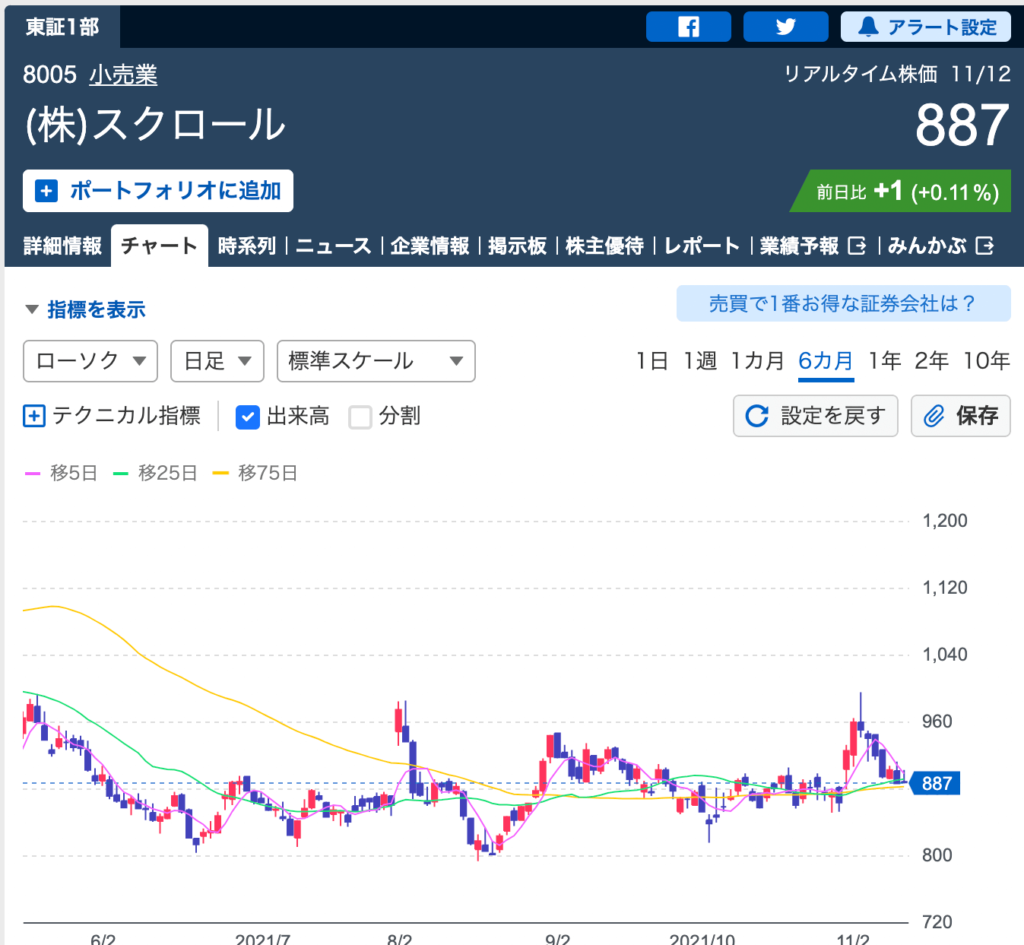1024x945 pixels.
Task: Add stock with ポートフォリオに追加 button
Action: (158, 191)
